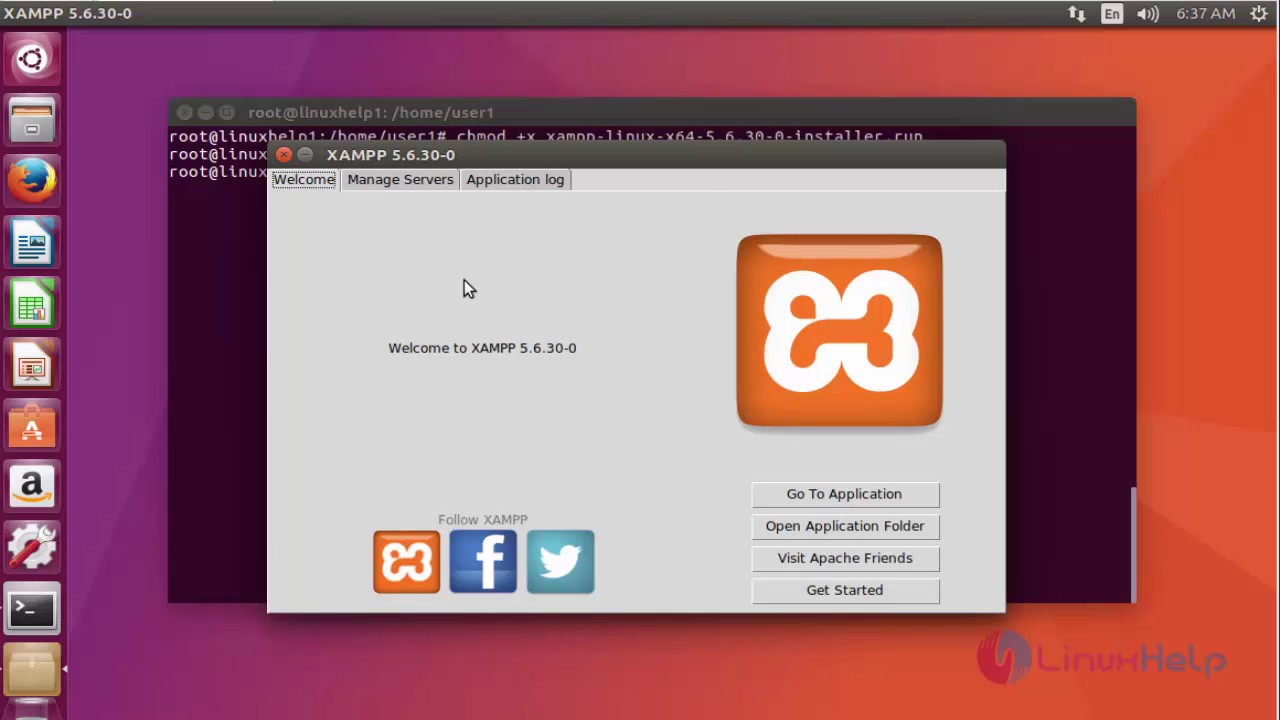Click the large orange XAMPP logo
This screenshot has height=720, width=1280.
click(x=839, y=331)
